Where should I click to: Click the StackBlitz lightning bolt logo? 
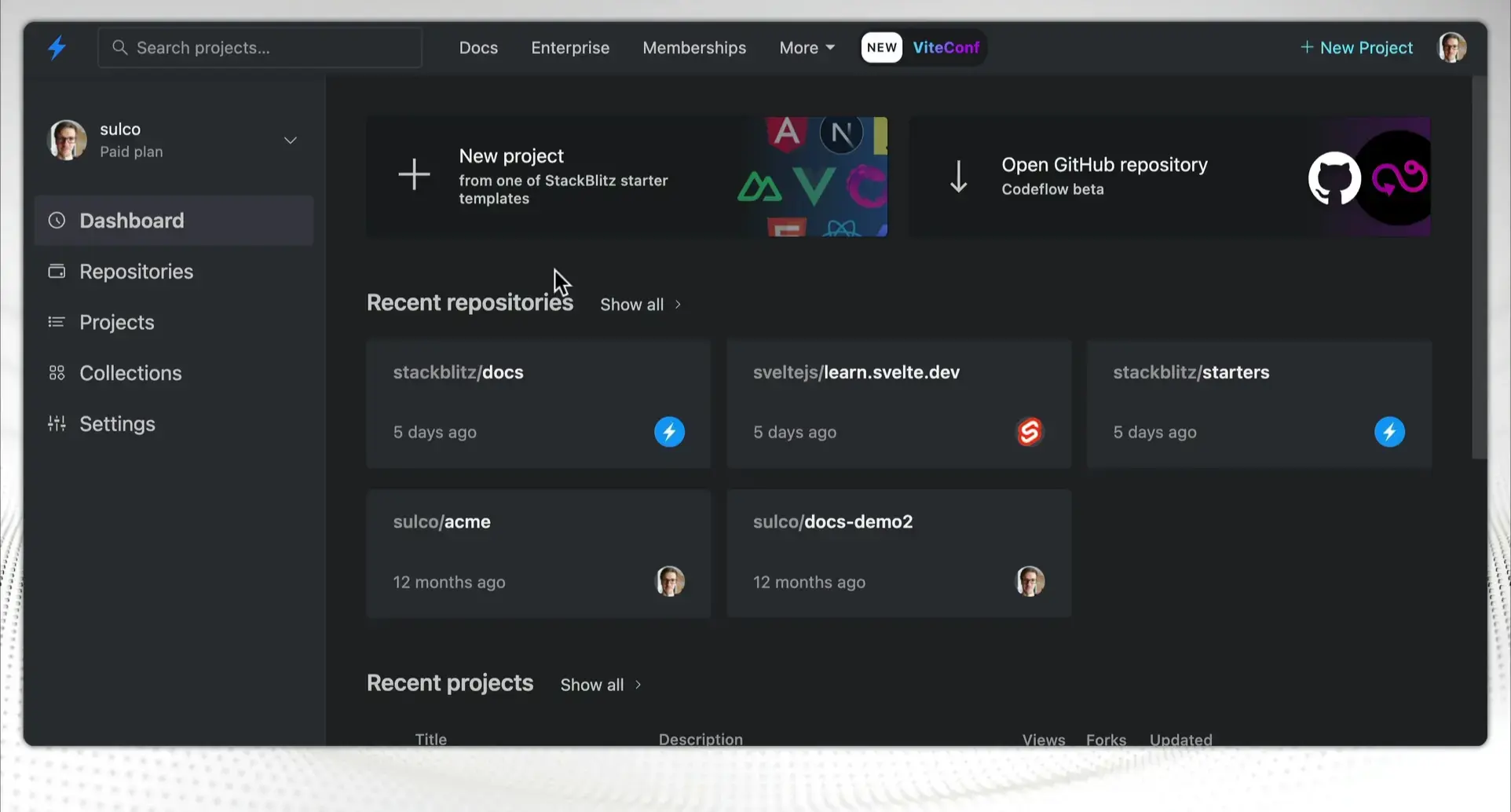point(57,47)
